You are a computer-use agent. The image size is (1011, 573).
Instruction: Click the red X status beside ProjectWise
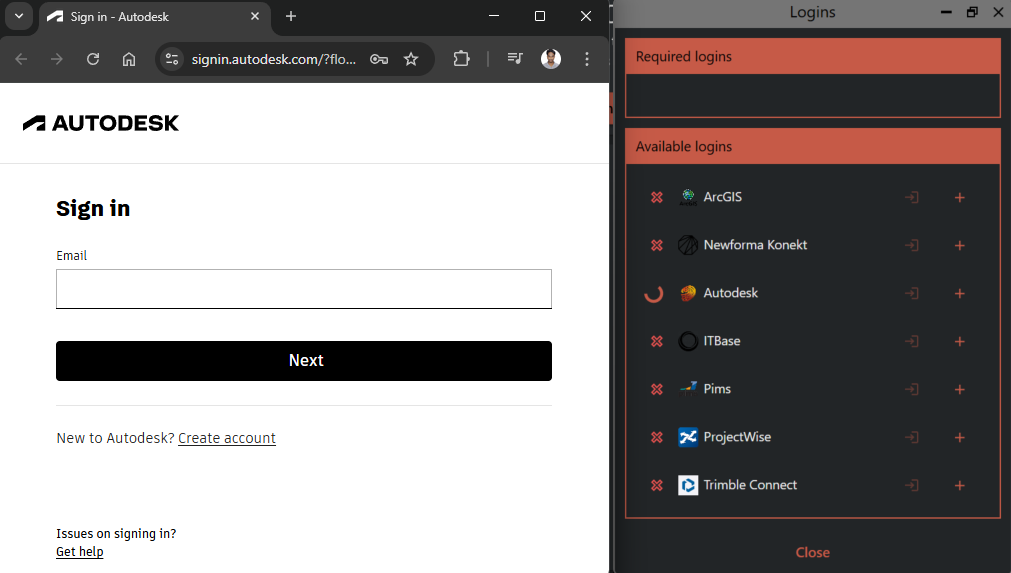tap(656, 437)
